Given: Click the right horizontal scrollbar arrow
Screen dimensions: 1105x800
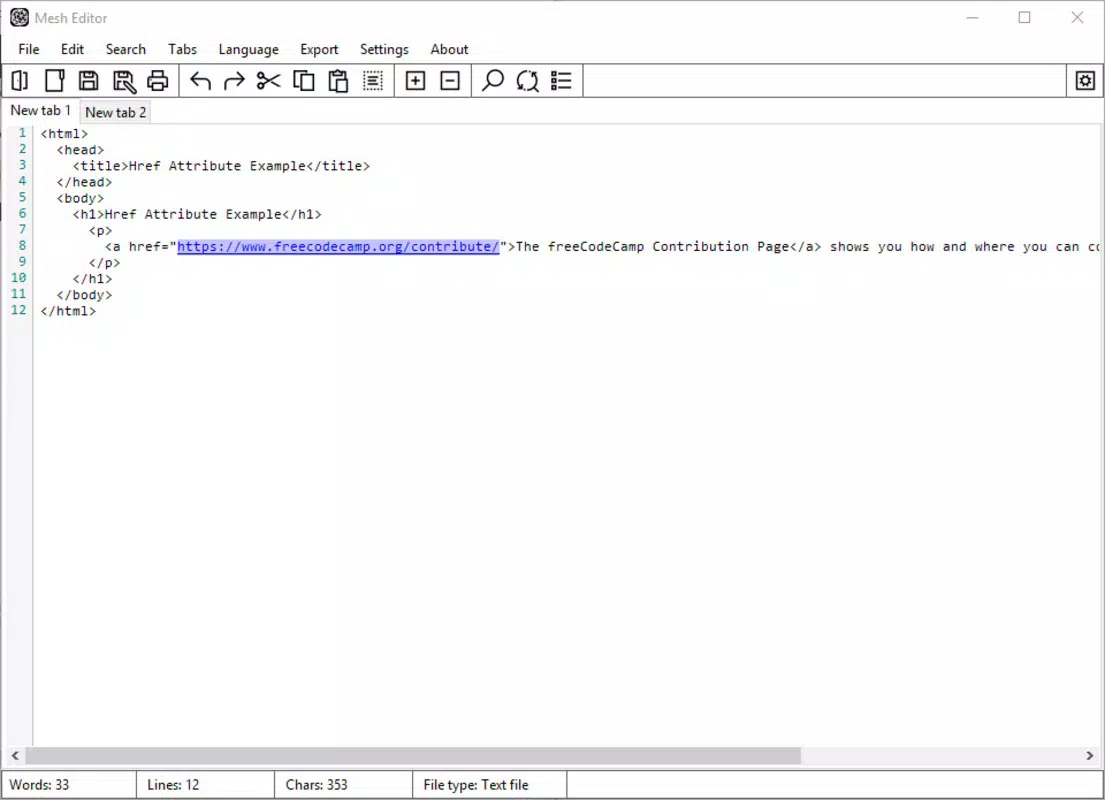Looking at the screenshot, I should (x=1089, y=756).
